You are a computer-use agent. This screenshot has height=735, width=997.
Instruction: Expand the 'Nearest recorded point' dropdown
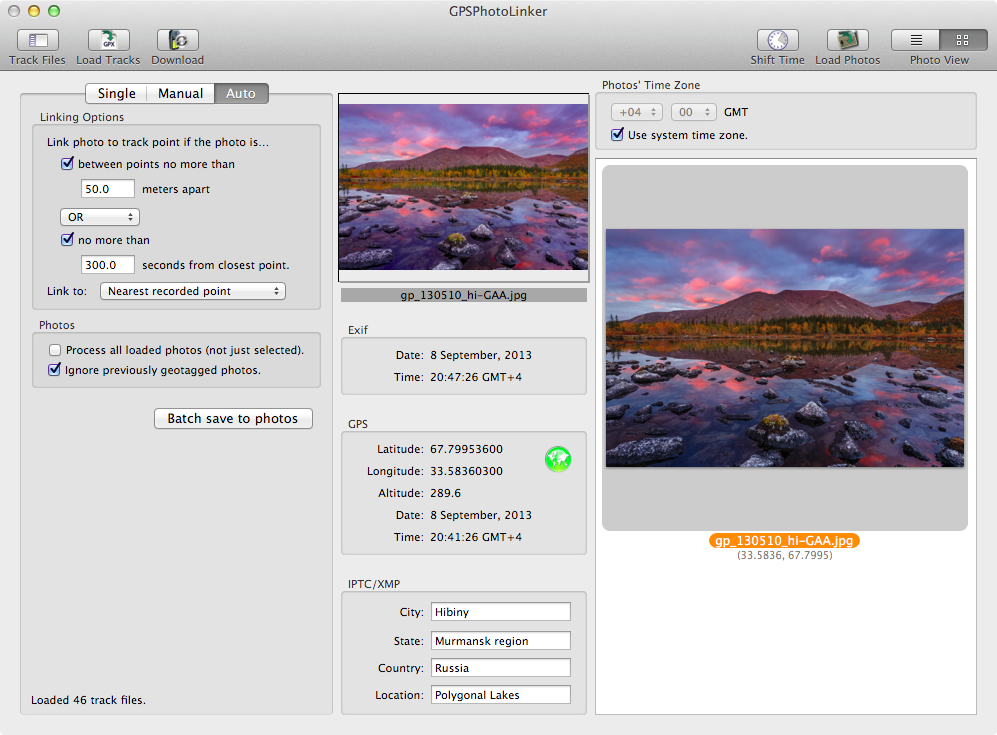[x=193, y=291]
